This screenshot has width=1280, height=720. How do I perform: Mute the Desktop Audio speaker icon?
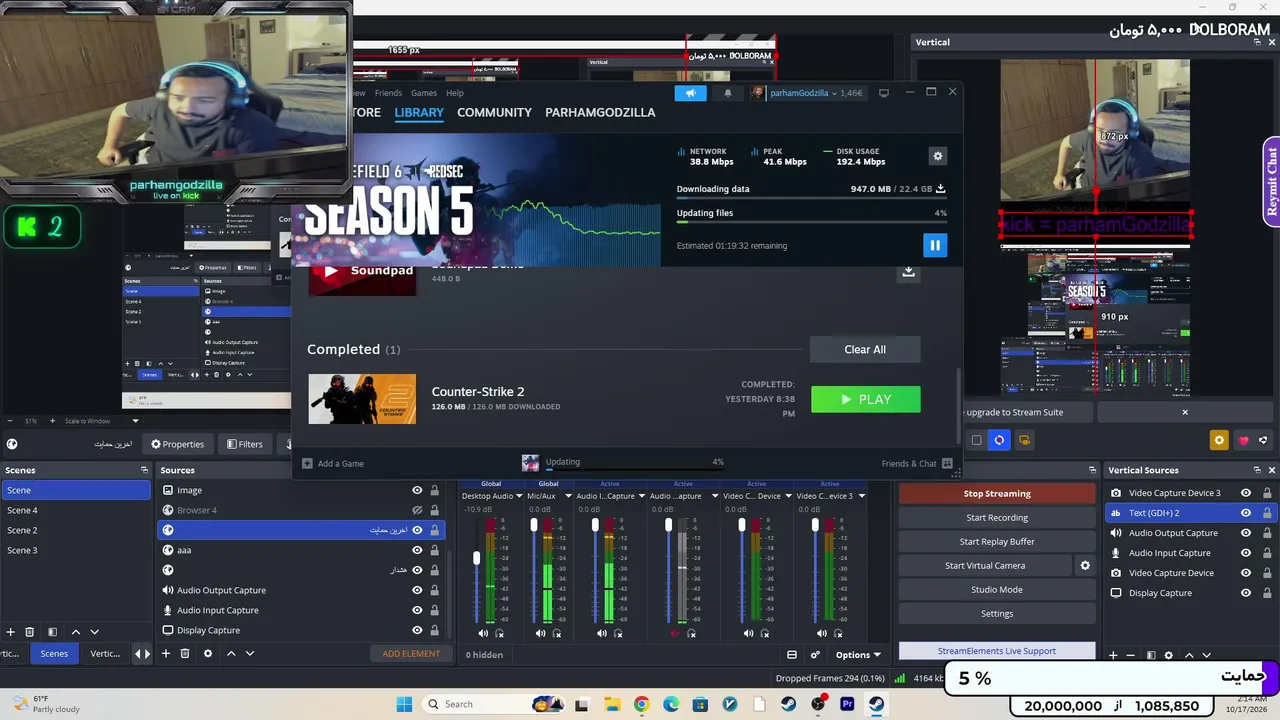pyautogui.click(x=483, y=633)
